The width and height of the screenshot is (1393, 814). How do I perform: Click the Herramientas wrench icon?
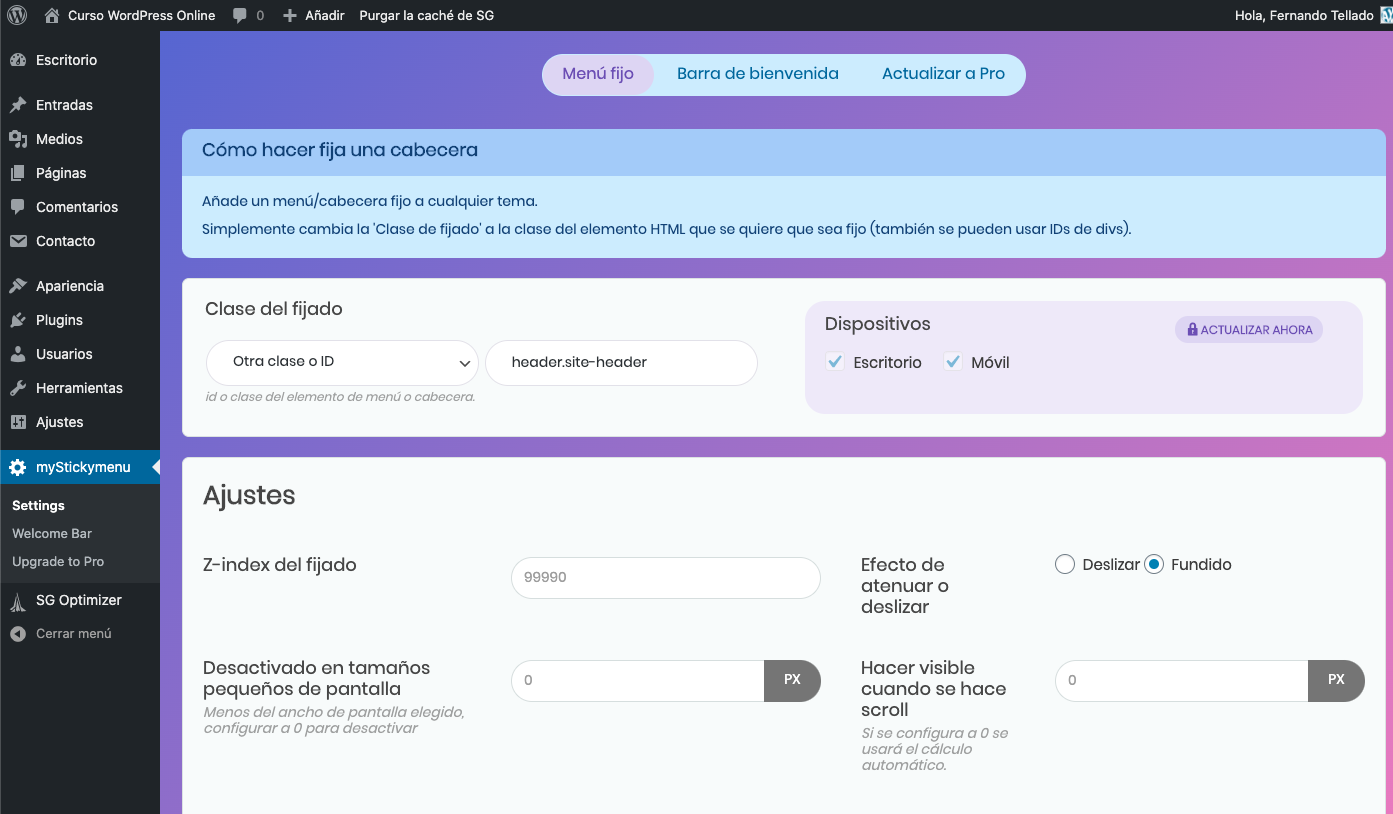(x=18, y=388)
